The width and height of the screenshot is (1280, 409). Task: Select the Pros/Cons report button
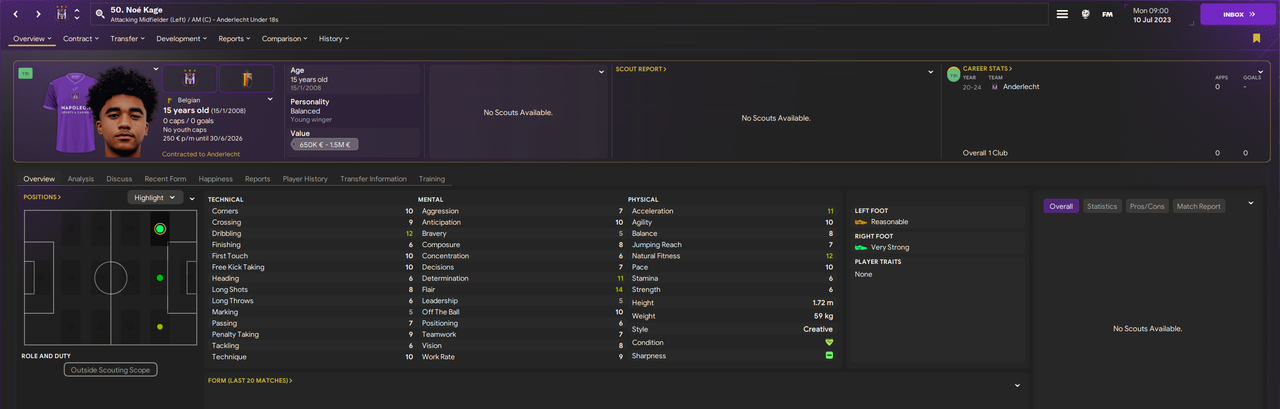(1147, 206)
